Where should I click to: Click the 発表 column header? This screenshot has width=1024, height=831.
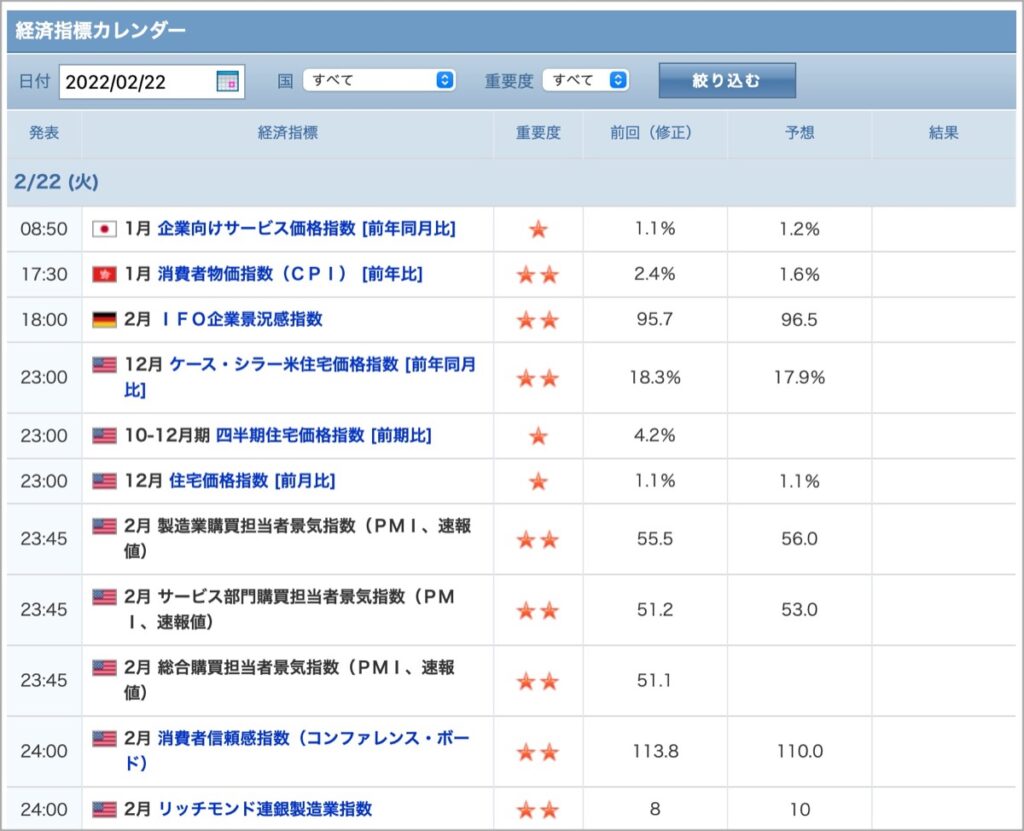click(44, 133)
